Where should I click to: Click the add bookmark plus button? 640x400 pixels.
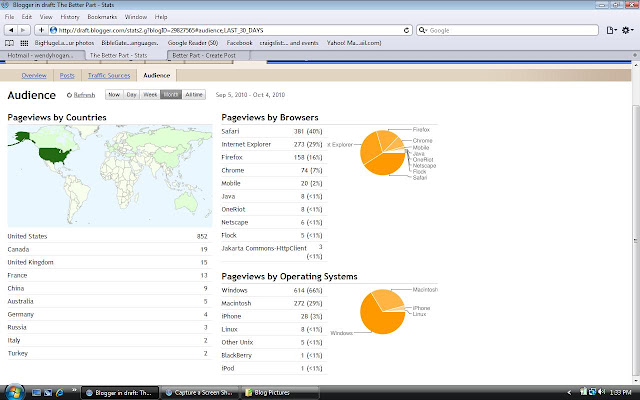[x=41, y=30]
